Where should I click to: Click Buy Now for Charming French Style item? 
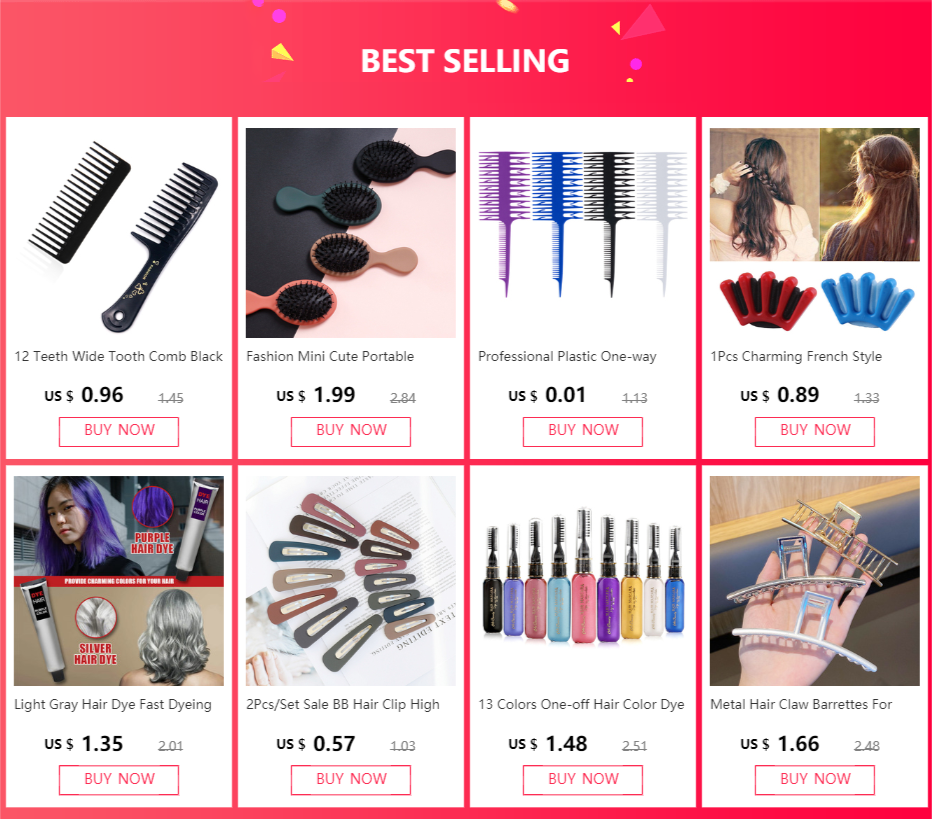coord(814,431)
